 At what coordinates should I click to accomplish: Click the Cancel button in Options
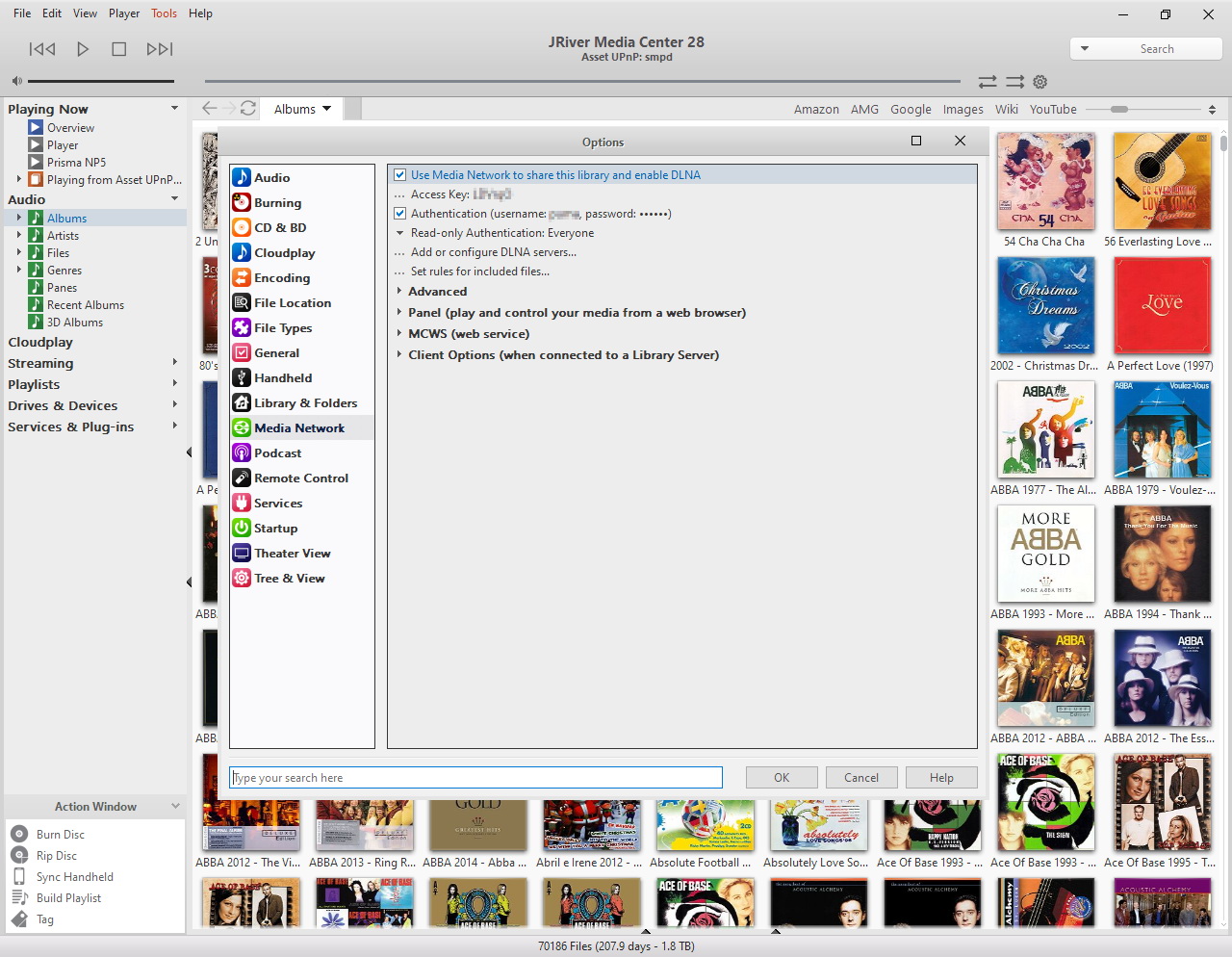click(x=861, y=778)
